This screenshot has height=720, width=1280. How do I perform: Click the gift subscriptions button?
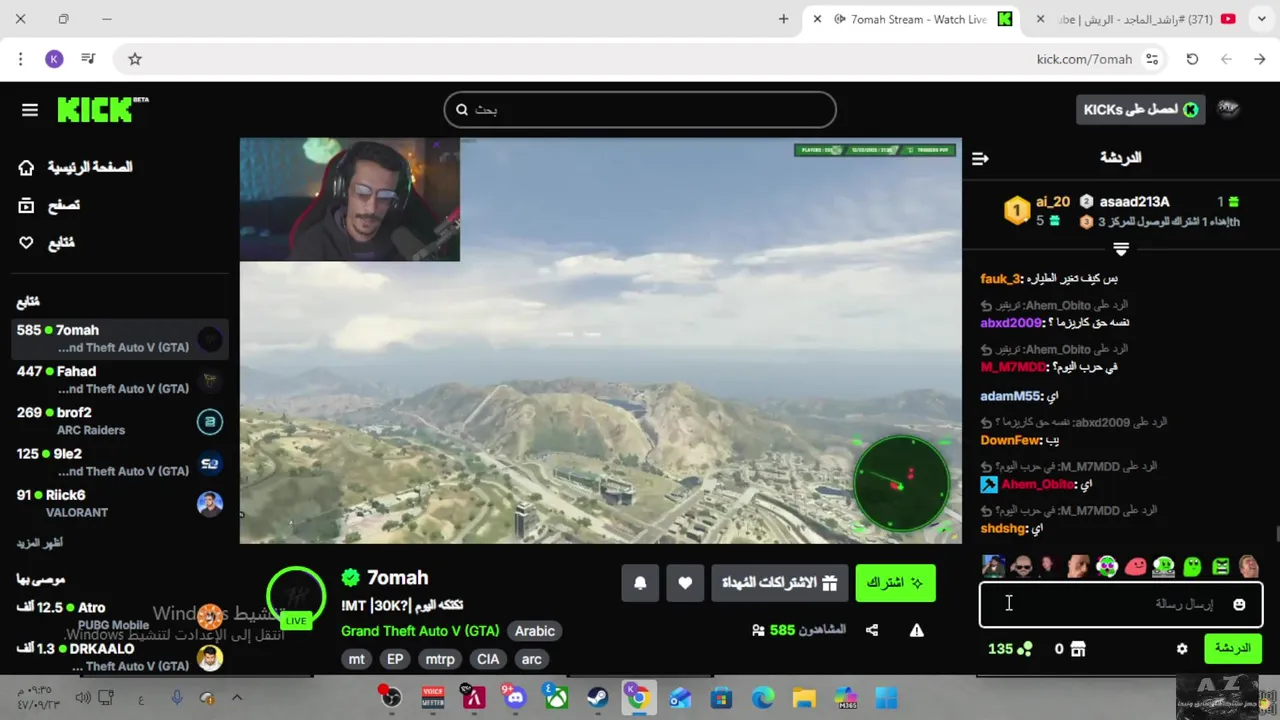point(780,583)
